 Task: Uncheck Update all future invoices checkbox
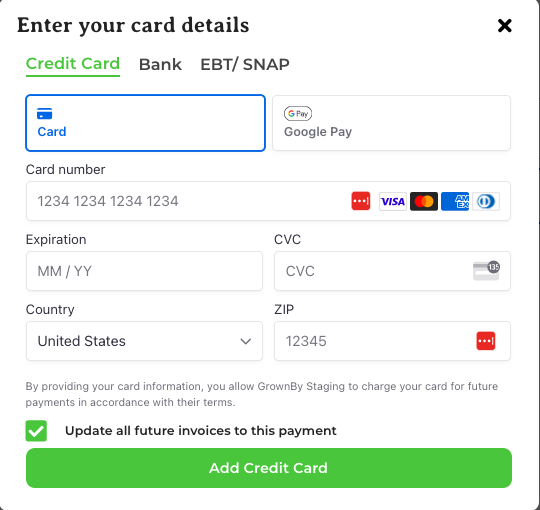[36, 430]
